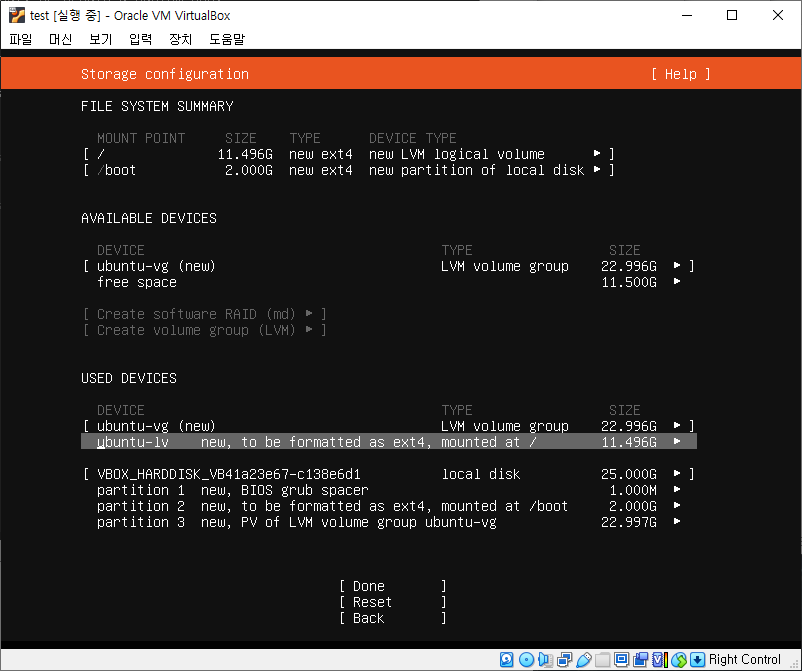Select the Done button
This screenshot has height=671, width=802.
[x=393, y=586]
